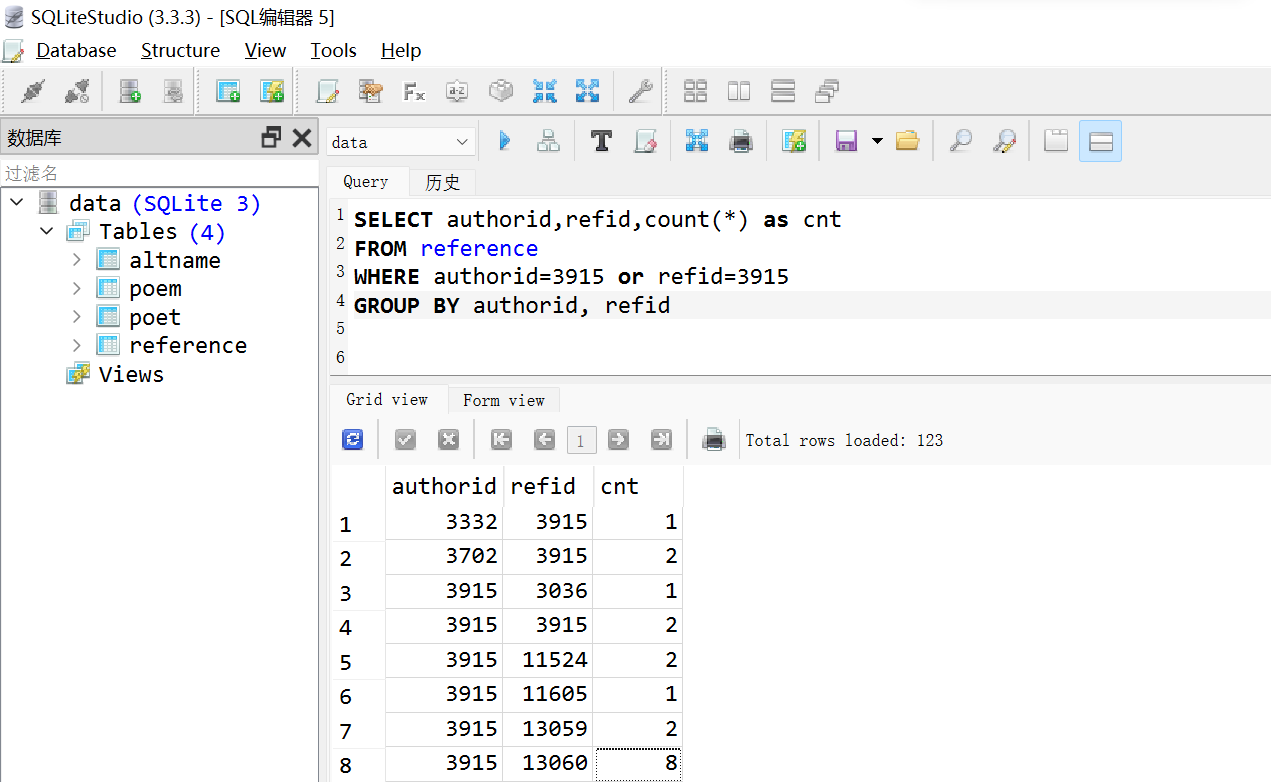
Task: Print the query from editor toolbar
Action: 741,141
